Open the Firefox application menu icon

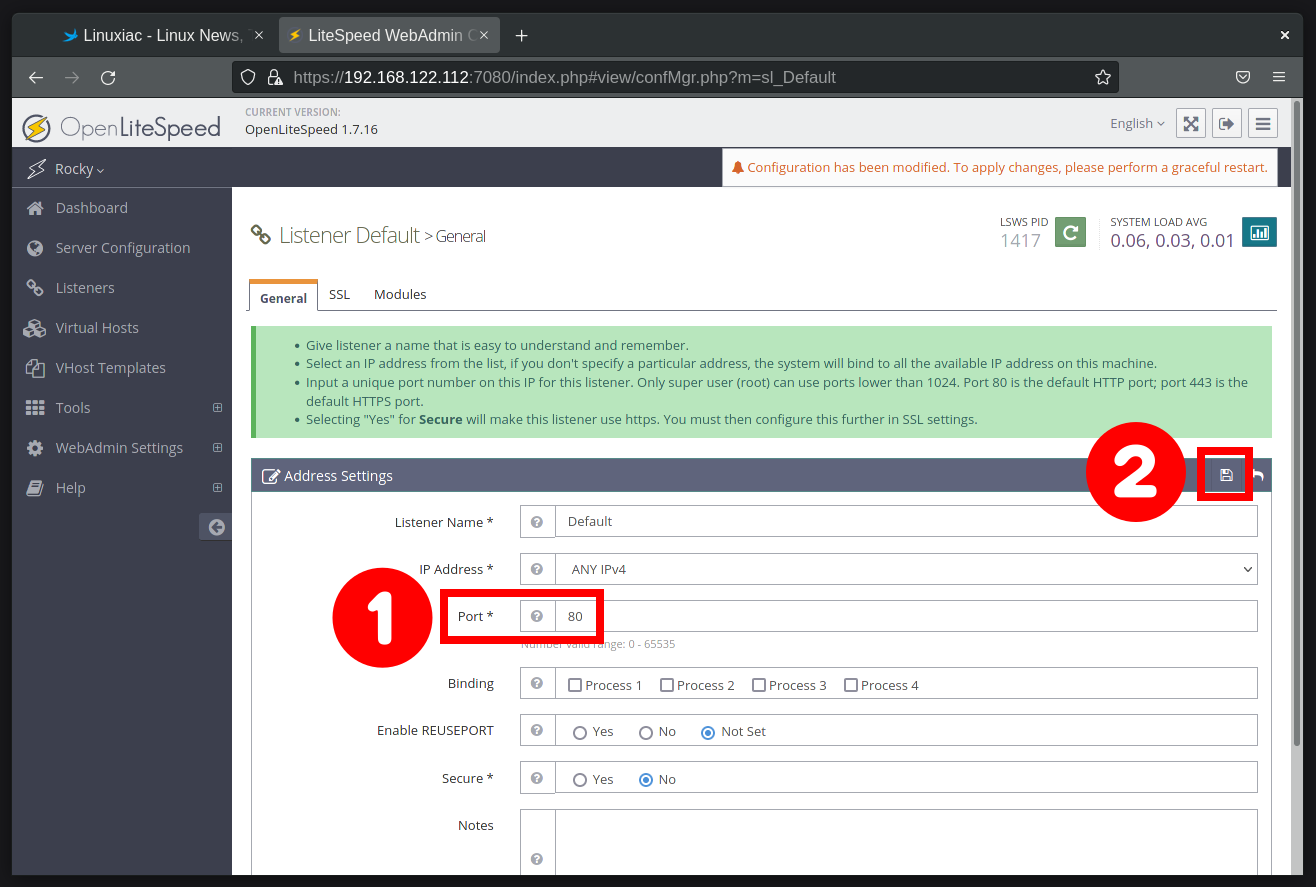(1279, 77)
